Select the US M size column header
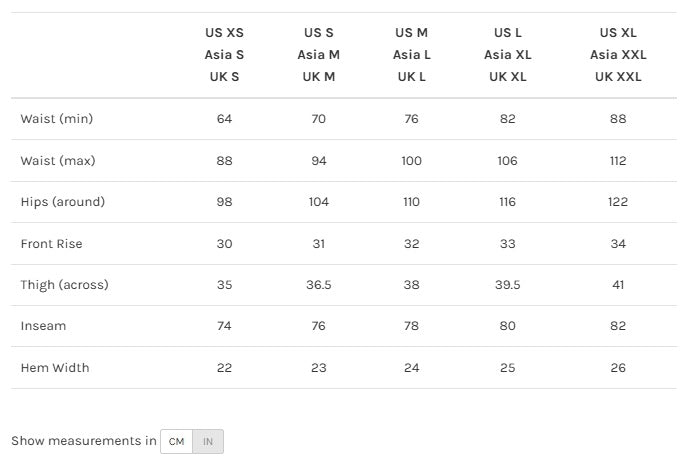This screenshot has width=680, height=456. tap(412, 55)
